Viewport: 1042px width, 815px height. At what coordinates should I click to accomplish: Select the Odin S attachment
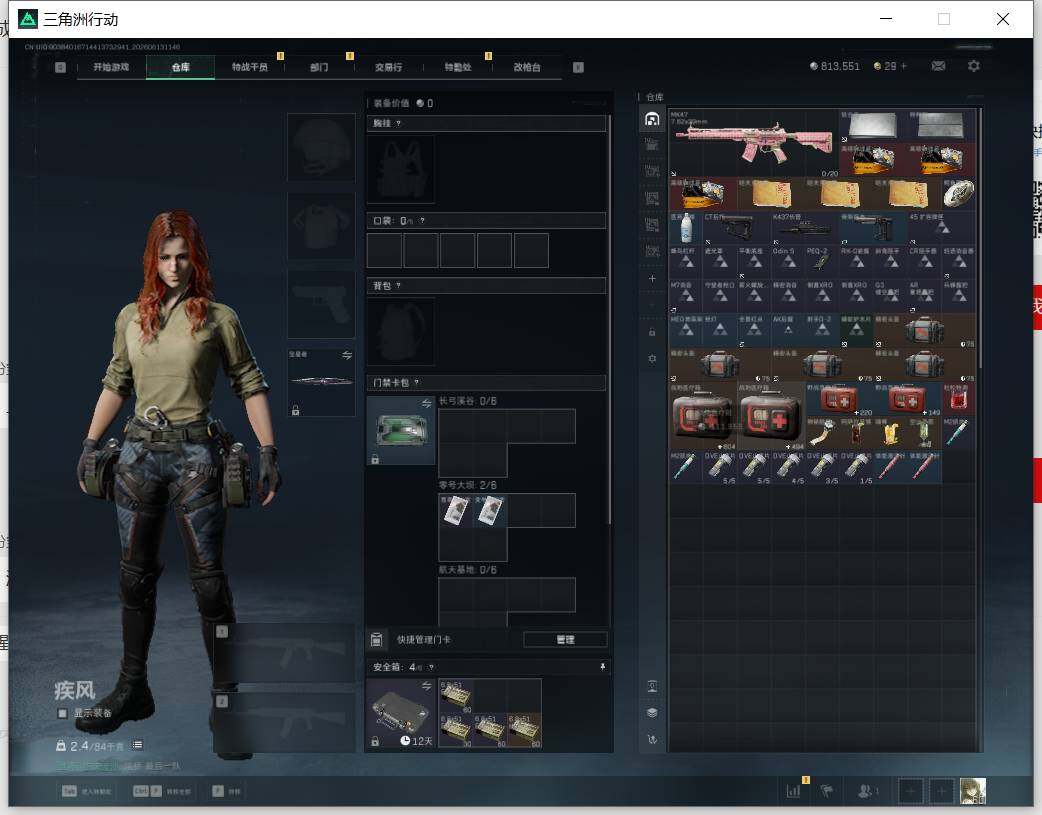pos(788,263)
